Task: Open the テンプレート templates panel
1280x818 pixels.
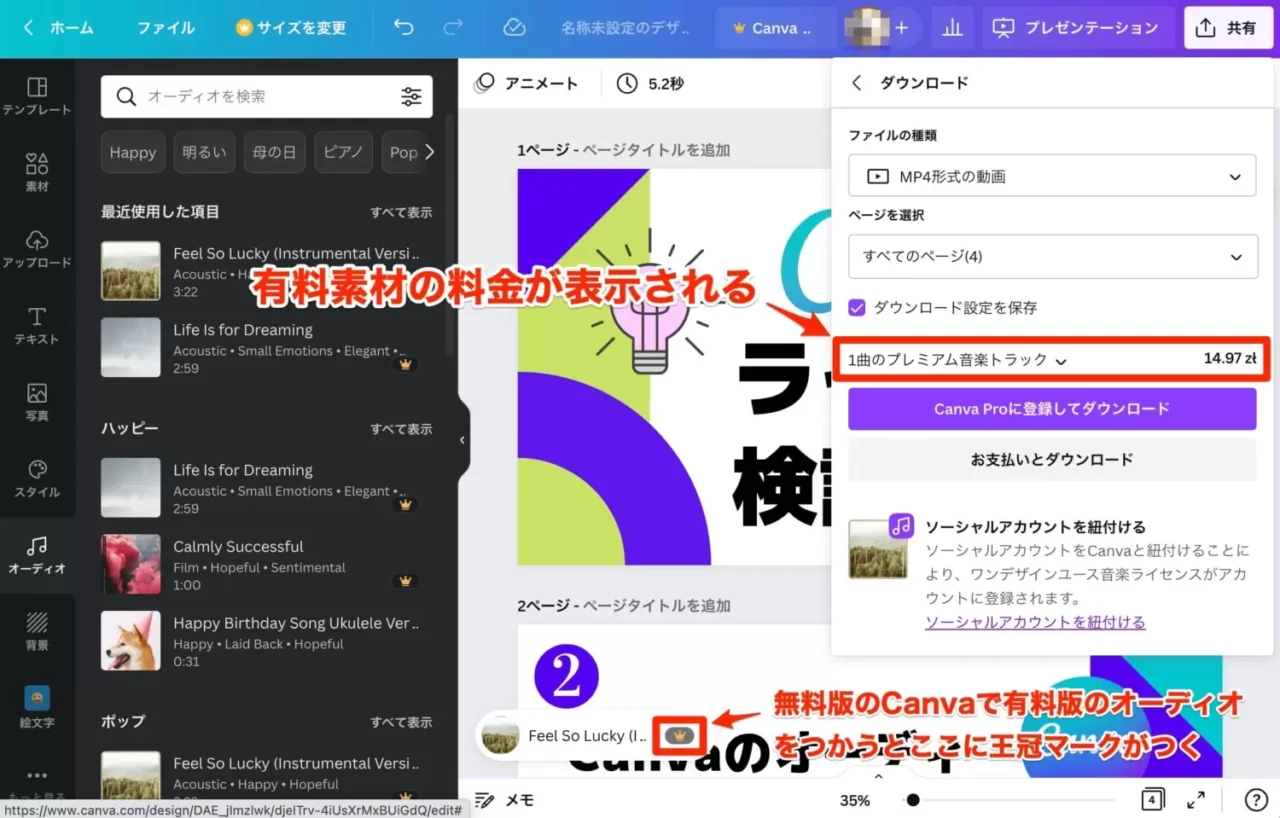Action: [37, 97]
